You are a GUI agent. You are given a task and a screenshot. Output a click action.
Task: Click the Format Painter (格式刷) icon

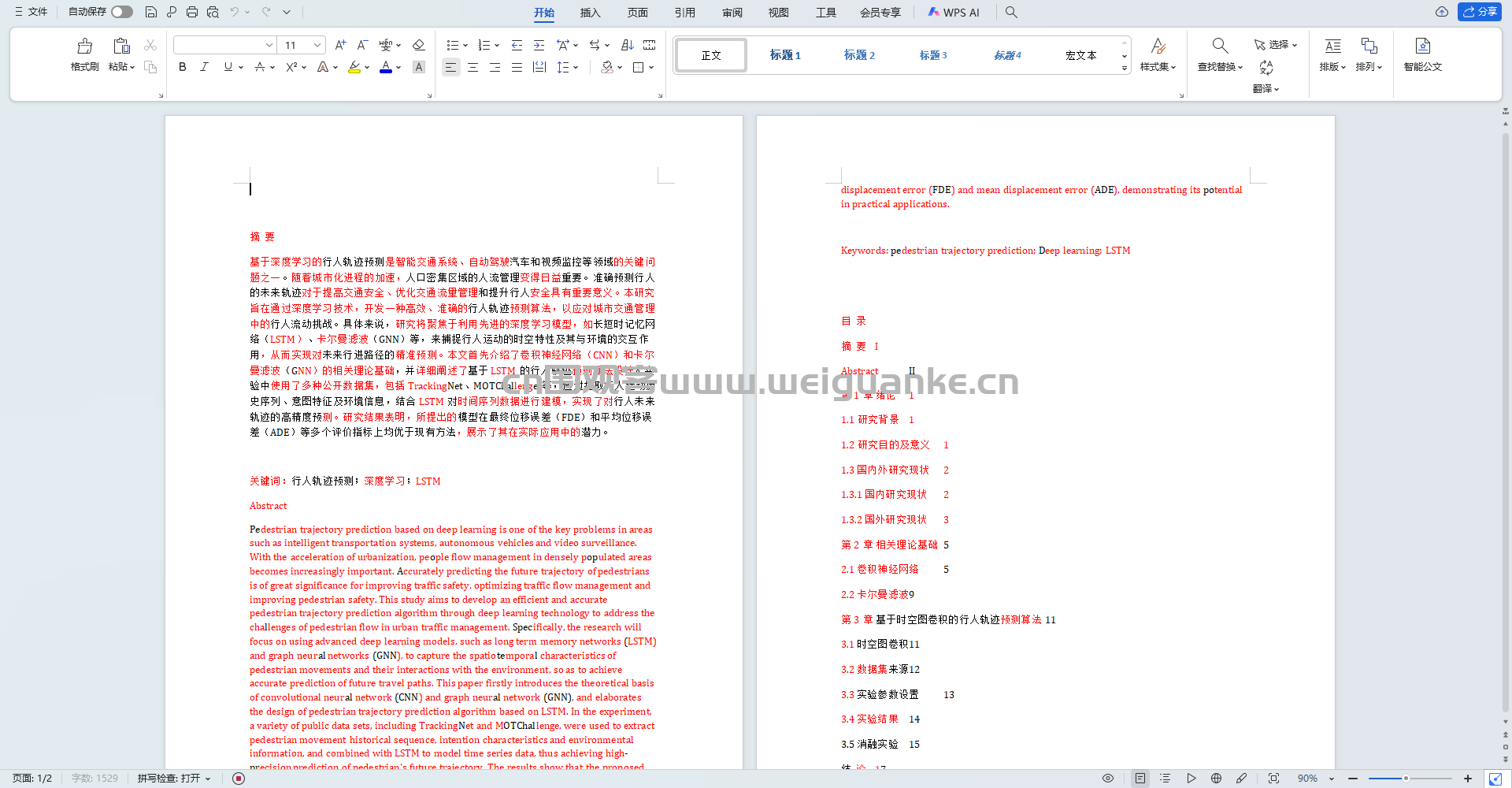pyautogui.click(x=84, y=54)
